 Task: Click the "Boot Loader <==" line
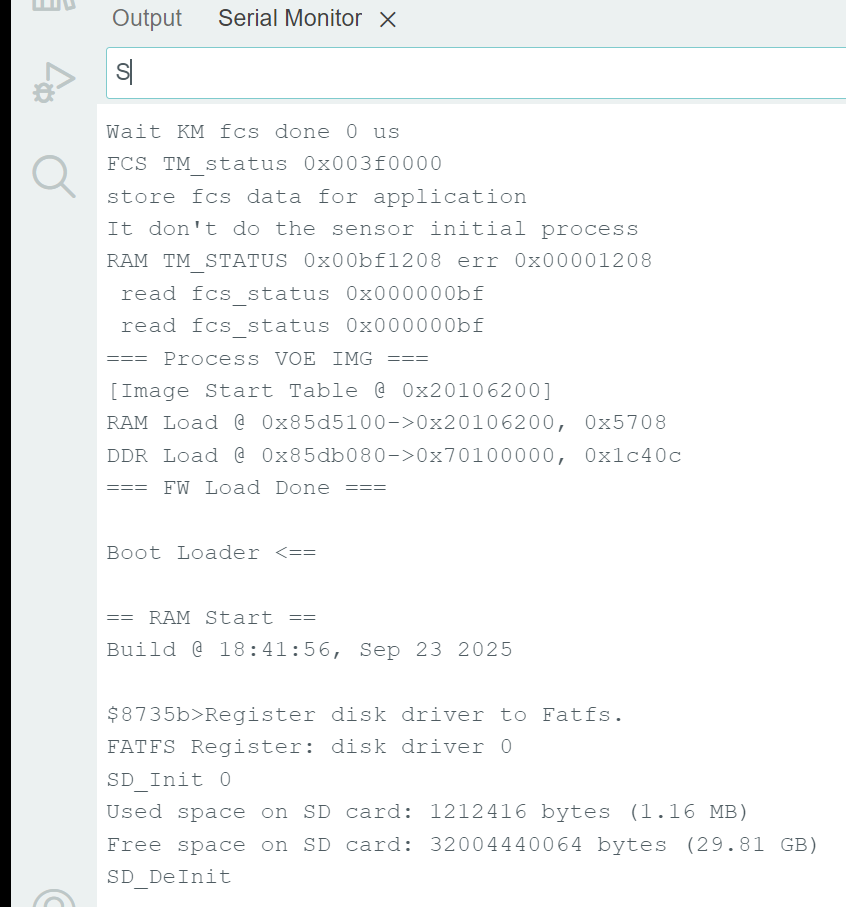click(x=211, y=552)
